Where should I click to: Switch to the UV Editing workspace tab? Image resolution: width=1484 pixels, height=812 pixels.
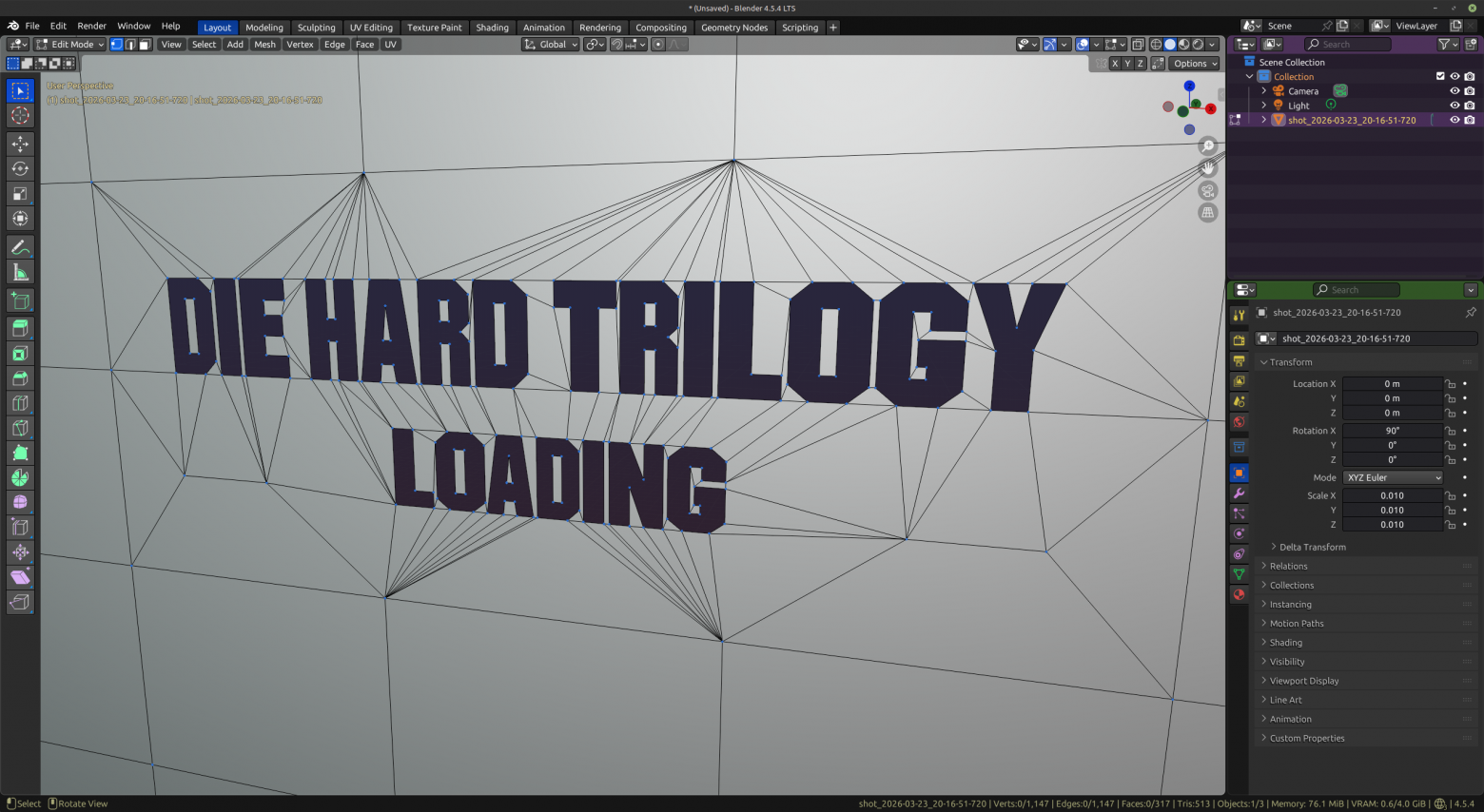coord(371,28)
